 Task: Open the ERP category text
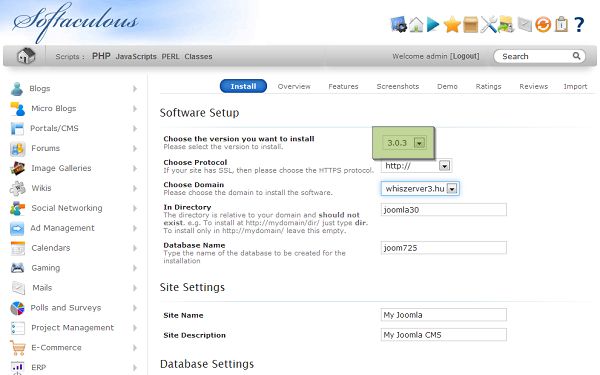point(39,368)
